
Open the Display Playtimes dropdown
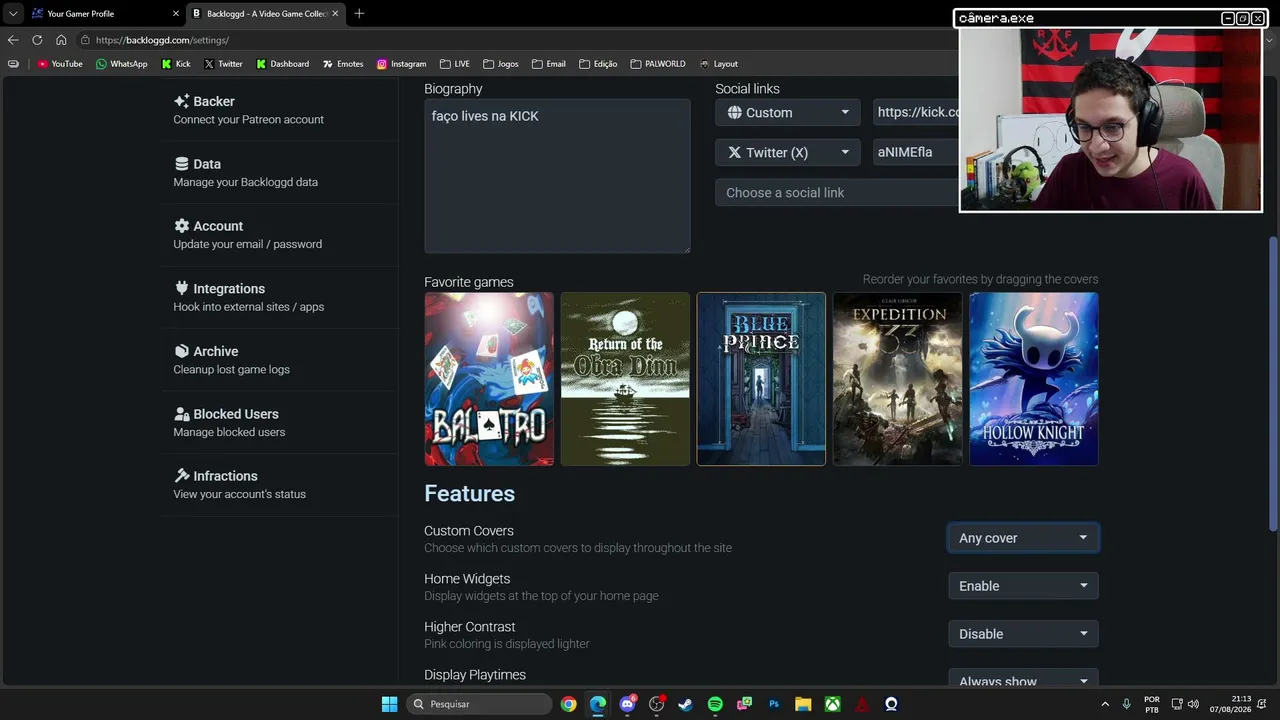[1023, 678]
